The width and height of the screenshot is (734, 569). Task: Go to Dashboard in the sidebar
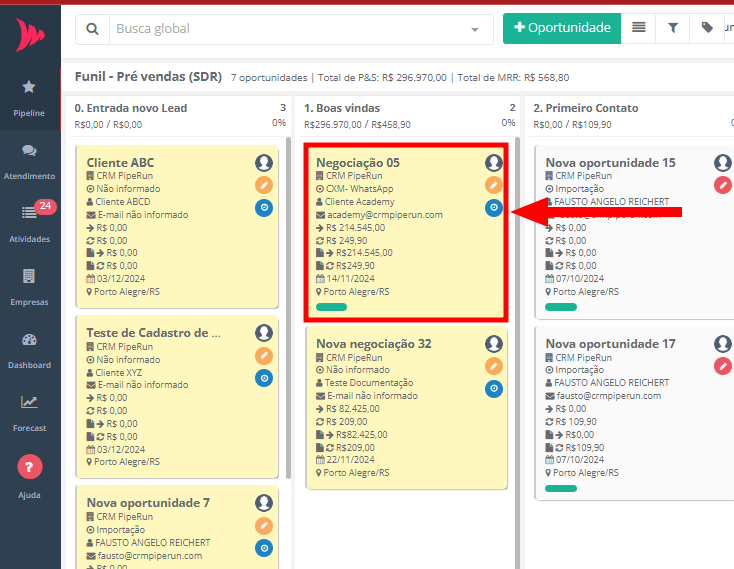(29, 350)
